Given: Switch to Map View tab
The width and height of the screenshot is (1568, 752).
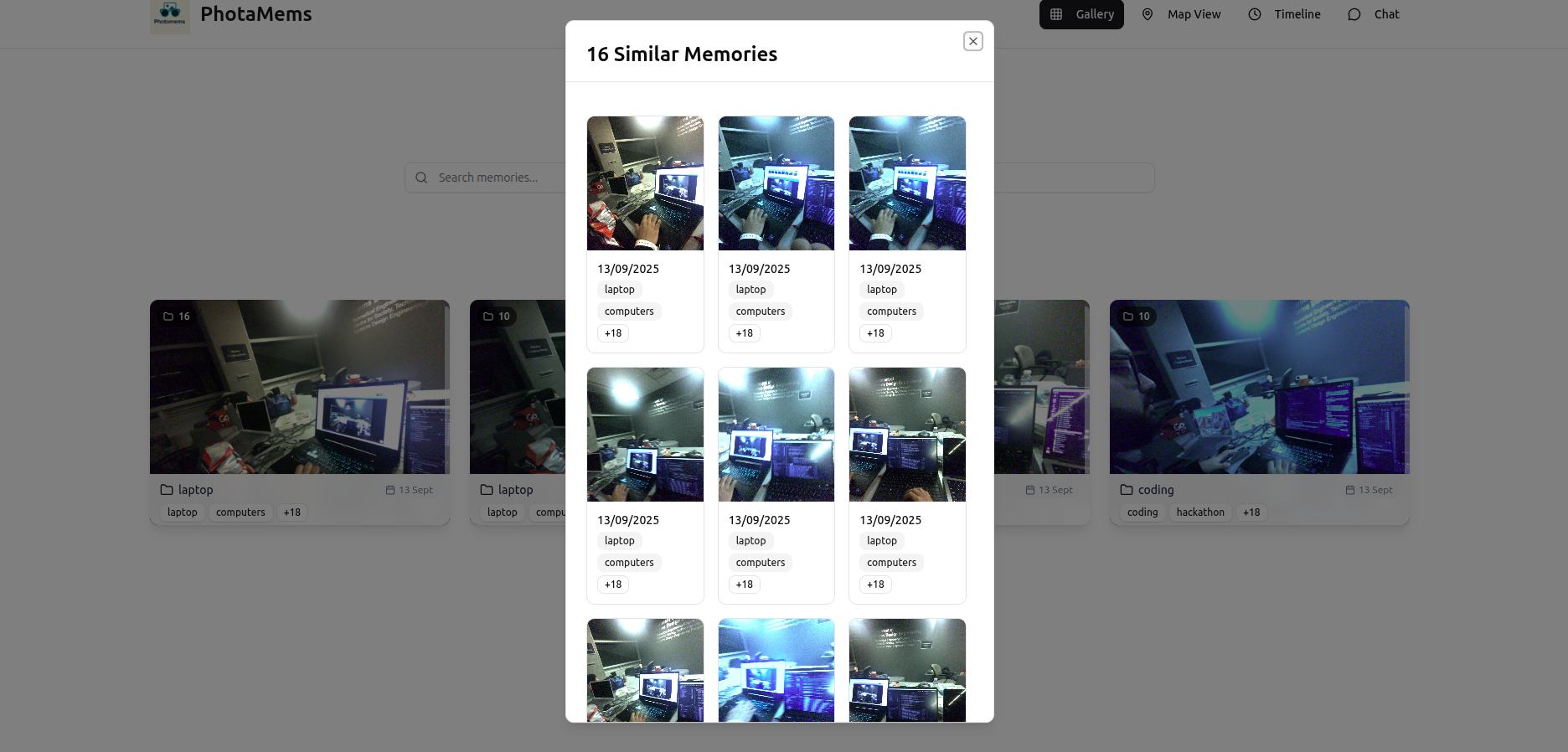Looking at the screenshot, I should pyautogui.click(x=1184, y=14).
